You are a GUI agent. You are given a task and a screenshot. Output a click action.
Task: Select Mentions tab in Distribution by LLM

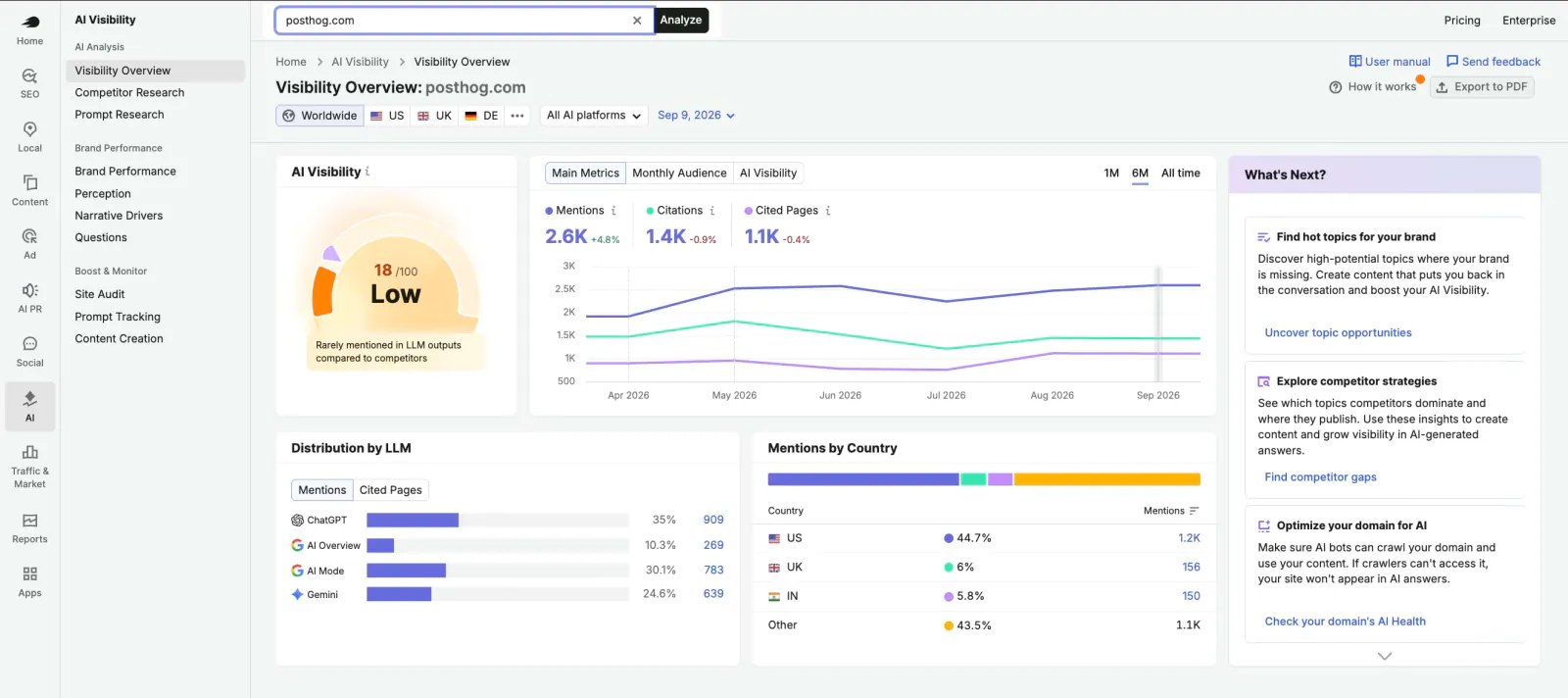click(x=322, y=490)
